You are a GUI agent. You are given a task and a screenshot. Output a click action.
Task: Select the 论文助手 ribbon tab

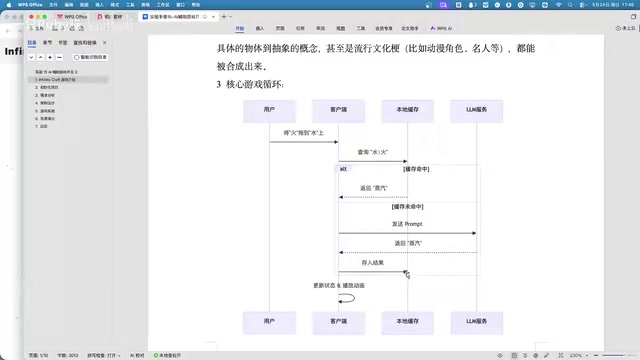[410, 29]
